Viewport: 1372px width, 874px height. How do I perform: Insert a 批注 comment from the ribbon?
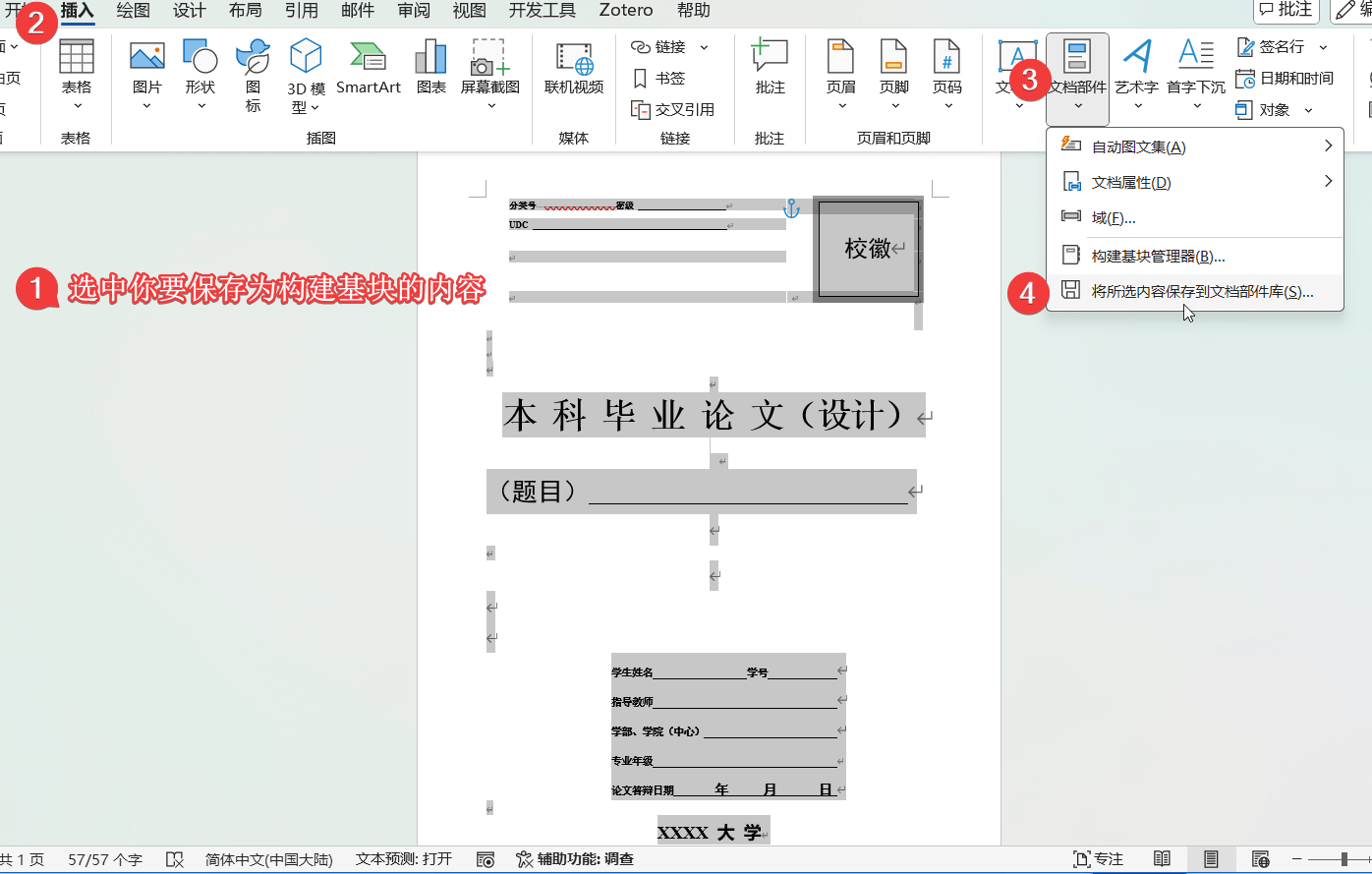click(x=770, y=59)
